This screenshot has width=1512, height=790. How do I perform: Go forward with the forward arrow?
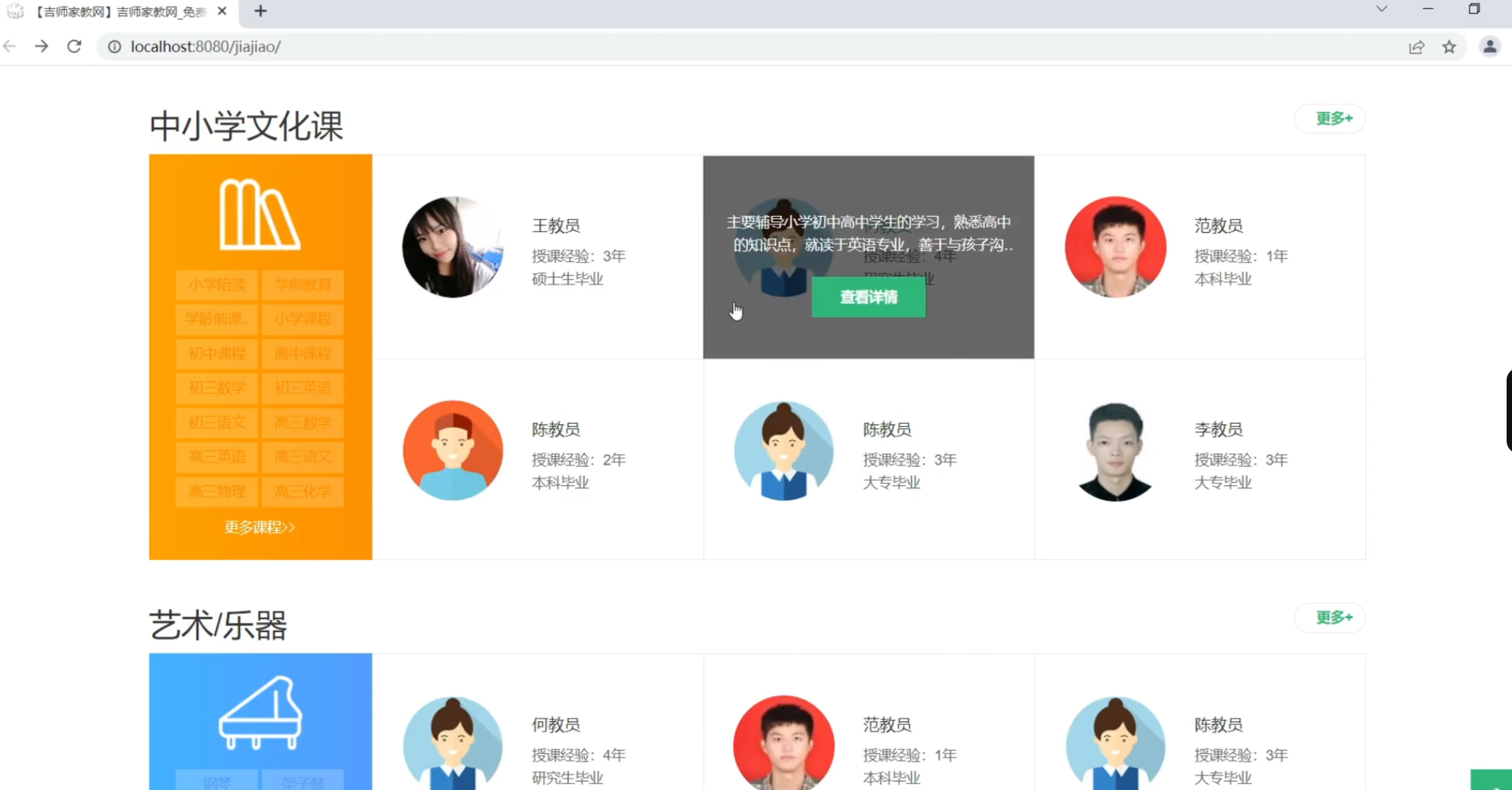41,46
